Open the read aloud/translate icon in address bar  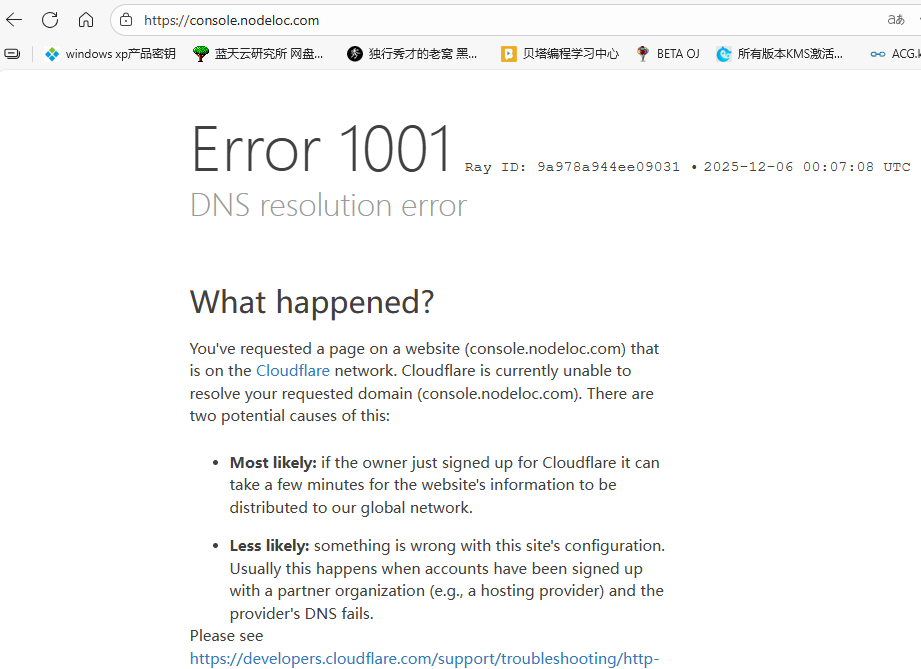coord(896,20)
